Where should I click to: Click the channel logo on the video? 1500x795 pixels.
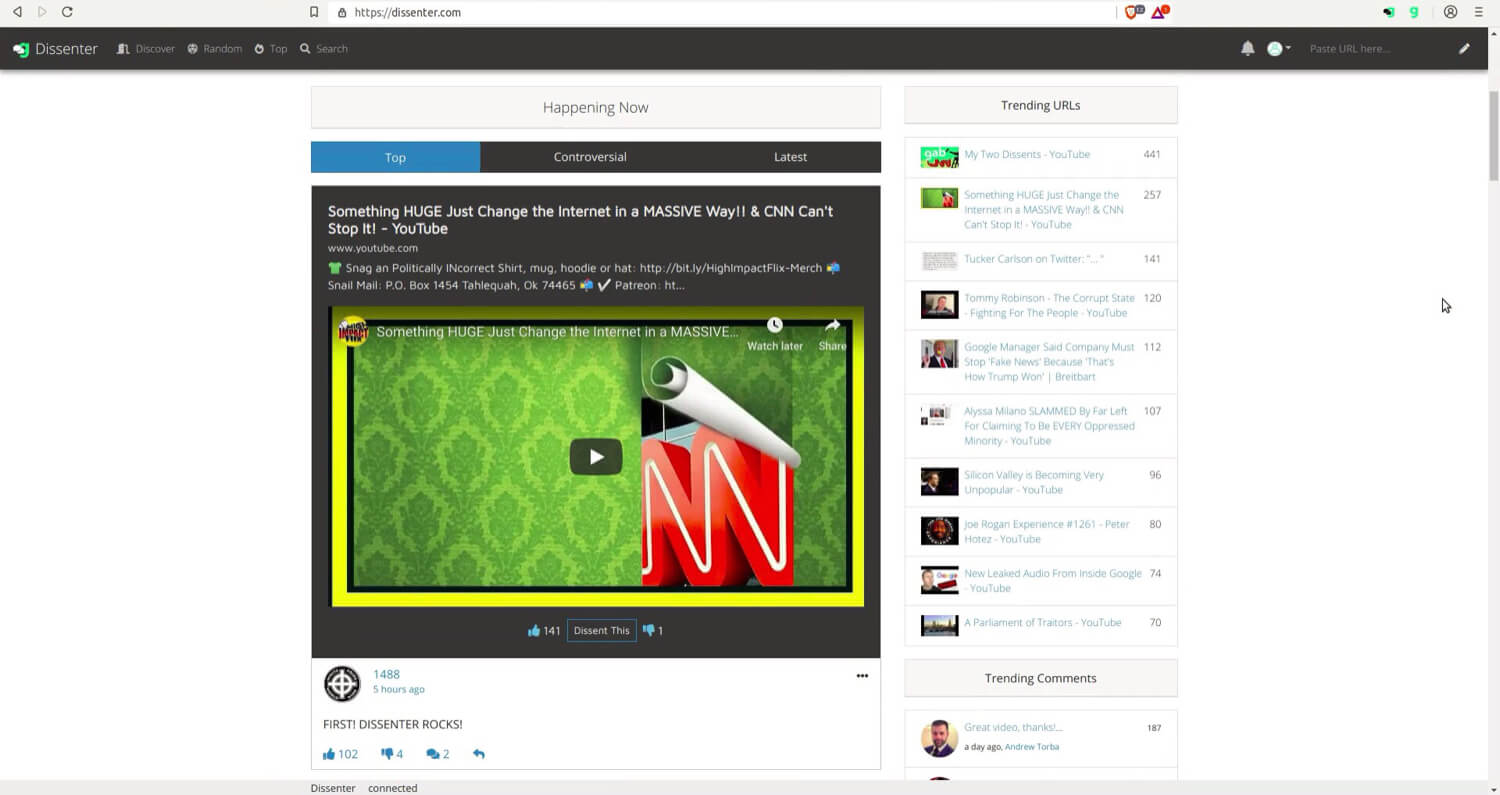tap(352, 331)
